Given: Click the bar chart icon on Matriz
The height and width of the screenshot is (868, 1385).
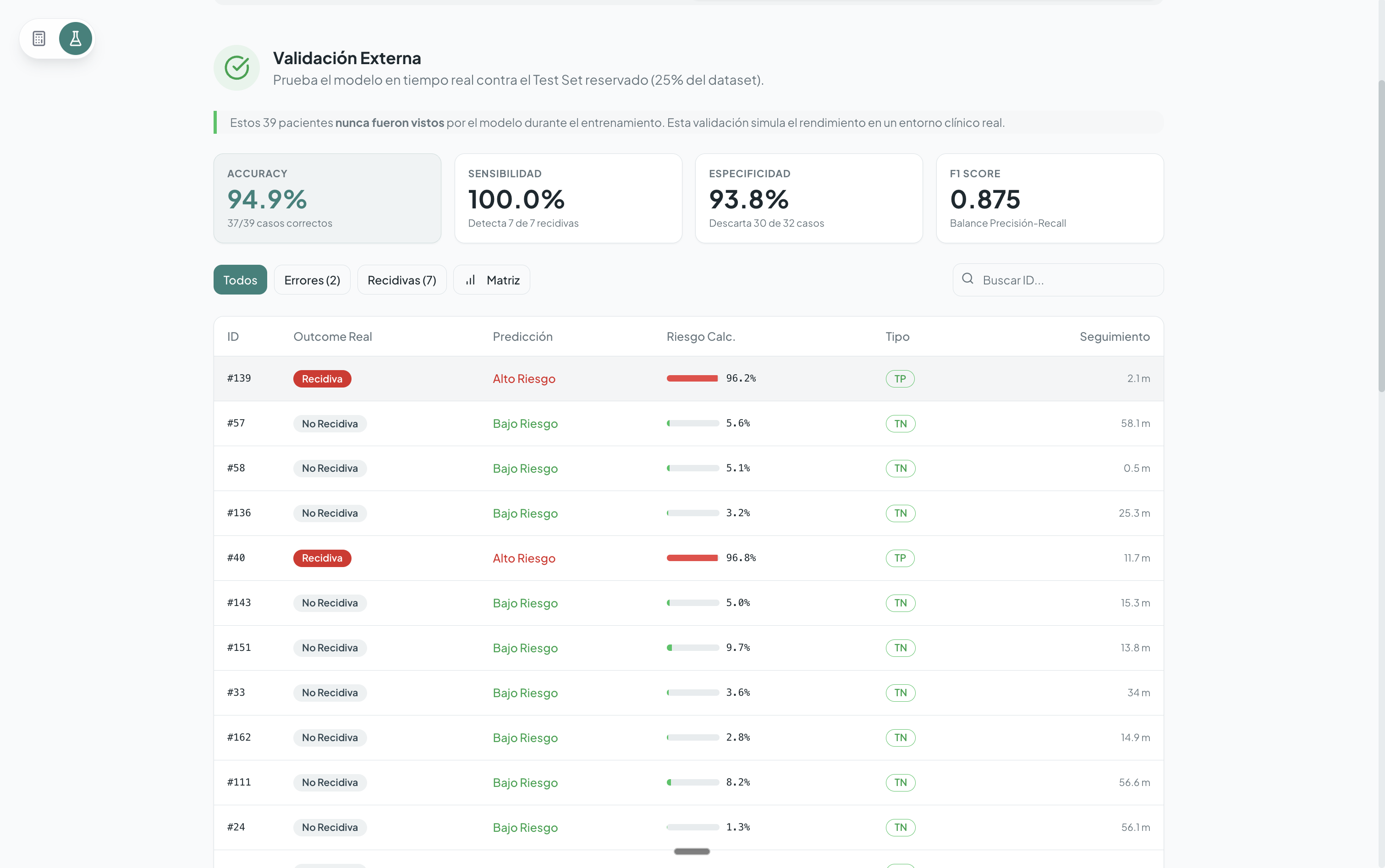Looking at the screenshot, I should click(470, 280).
